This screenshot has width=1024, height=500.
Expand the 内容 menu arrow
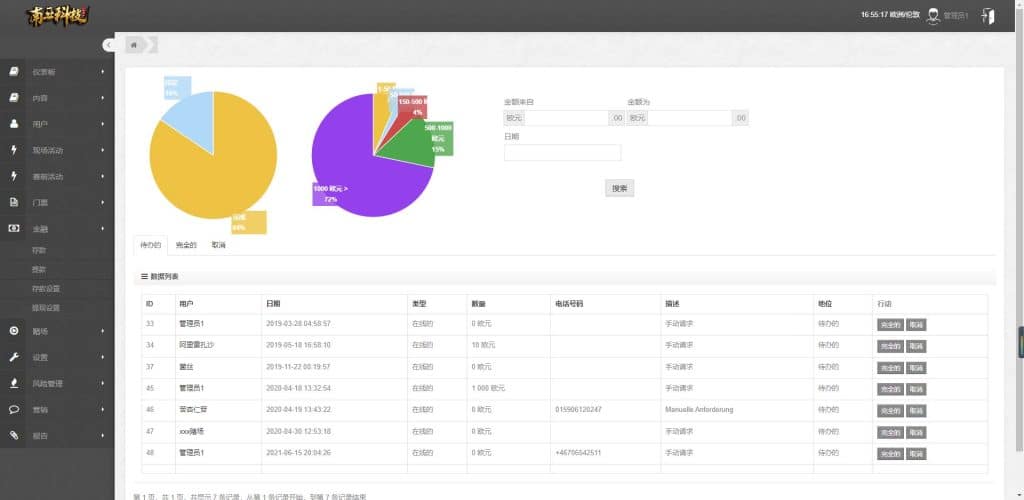tap(103, 98)
